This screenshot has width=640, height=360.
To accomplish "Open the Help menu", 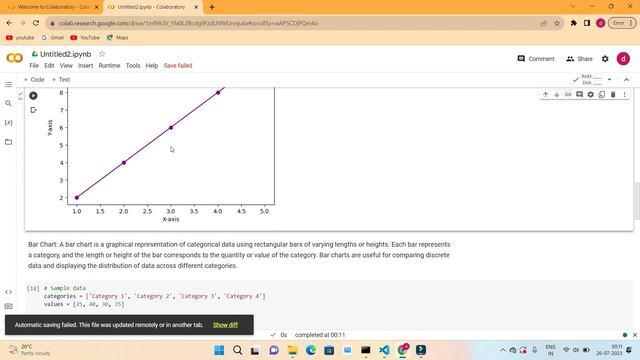I will (152, 66).
